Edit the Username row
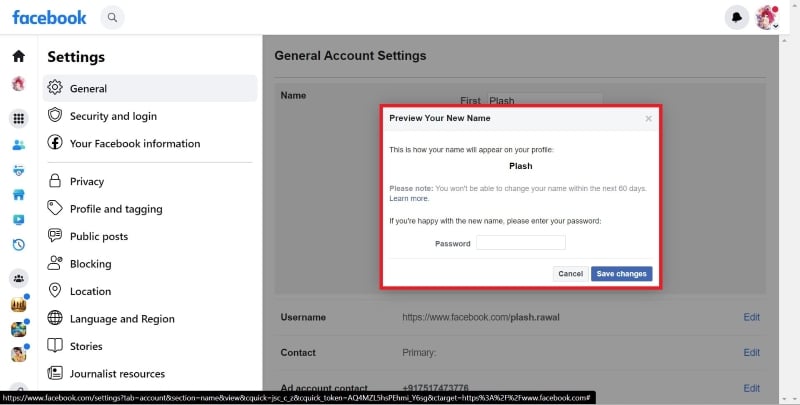Image resolution: width=800 pixels, height=405 pixels. 752,317
